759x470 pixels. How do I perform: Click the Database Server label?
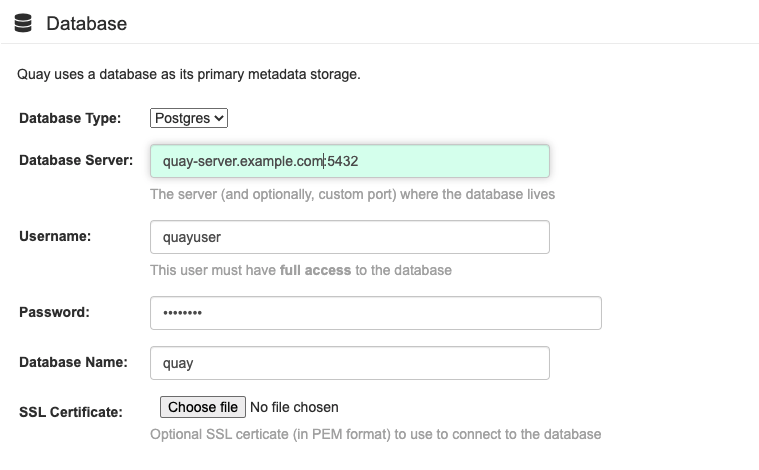(76, 160)
